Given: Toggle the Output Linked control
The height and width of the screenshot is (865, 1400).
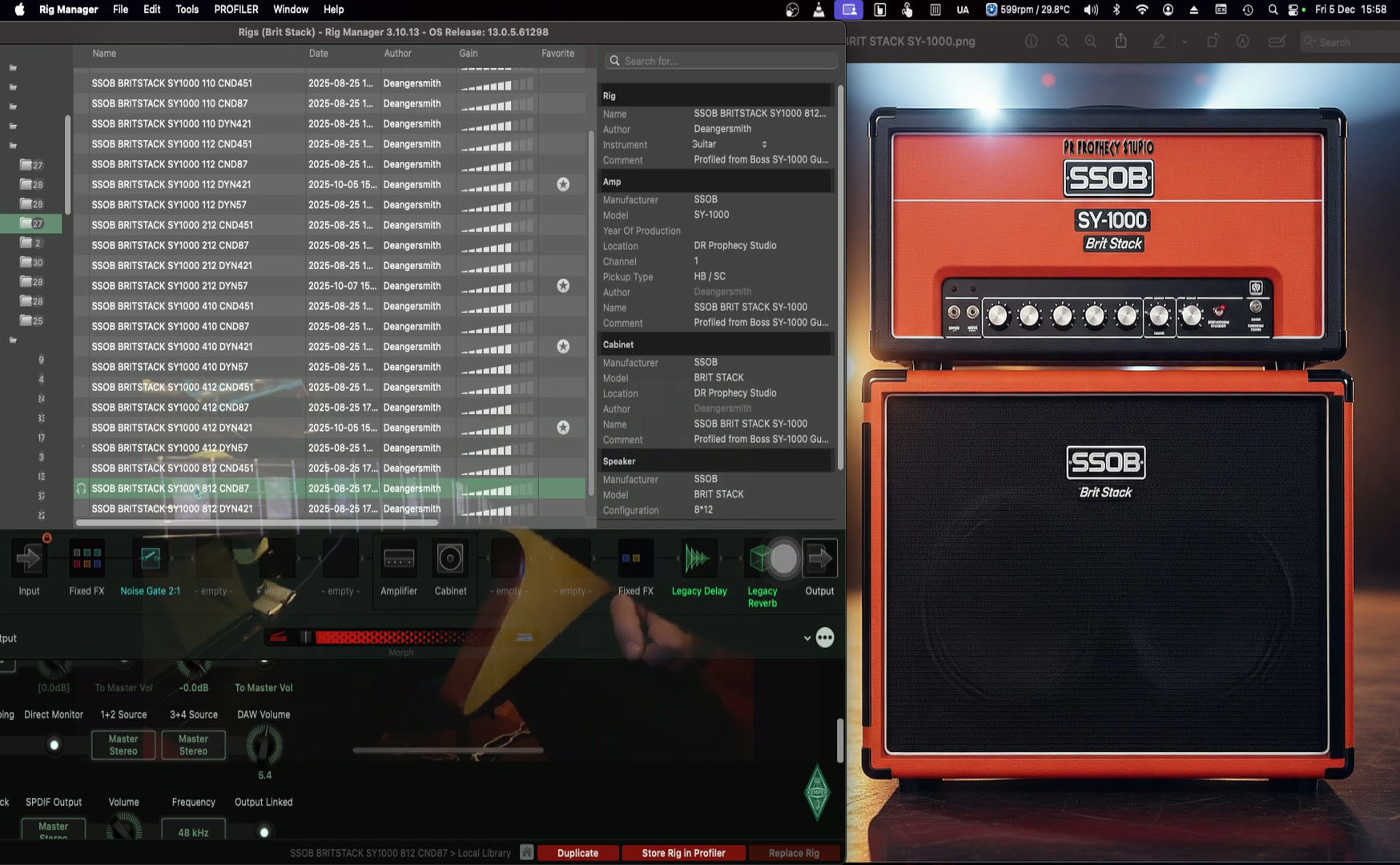Looking at the screenshot, I should [x=264, y=831].
